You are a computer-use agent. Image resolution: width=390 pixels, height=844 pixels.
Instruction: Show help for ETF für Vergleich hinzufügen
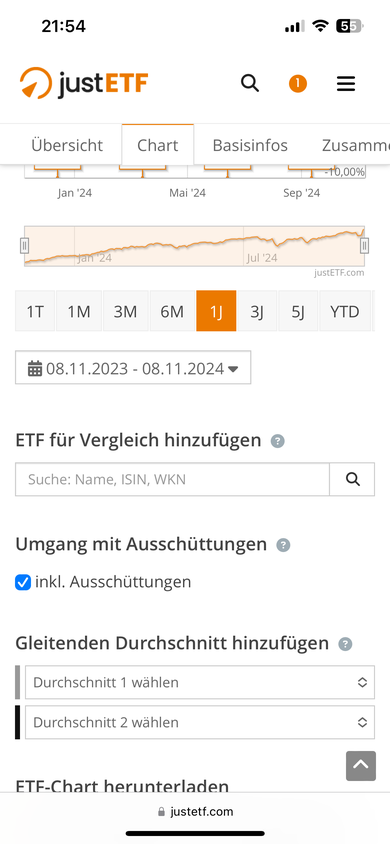tap(278, 441)
